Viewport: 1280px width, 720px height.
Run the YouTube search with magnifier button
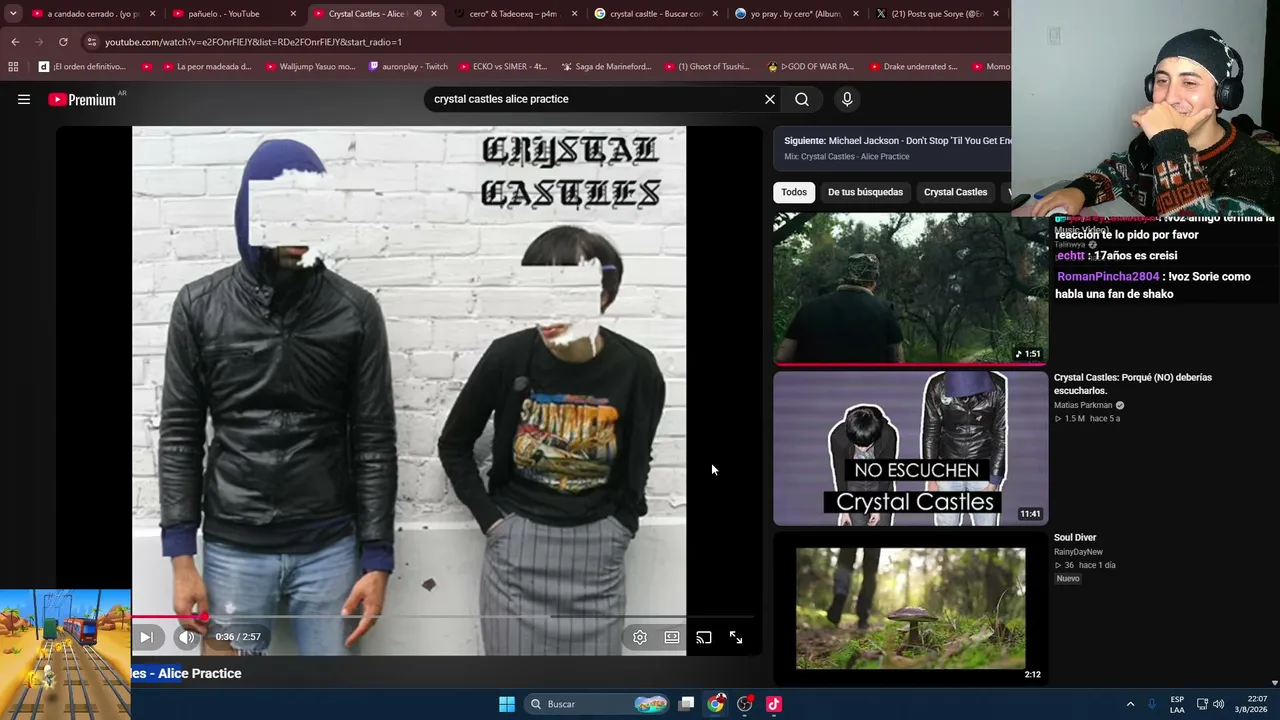(802, 99)
